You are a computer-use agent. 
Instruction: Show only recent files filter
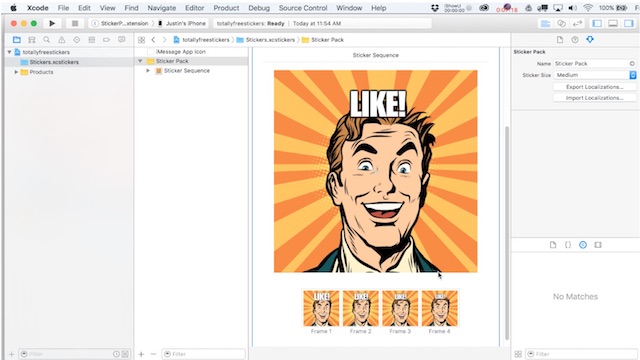click(x=116, y=354)
